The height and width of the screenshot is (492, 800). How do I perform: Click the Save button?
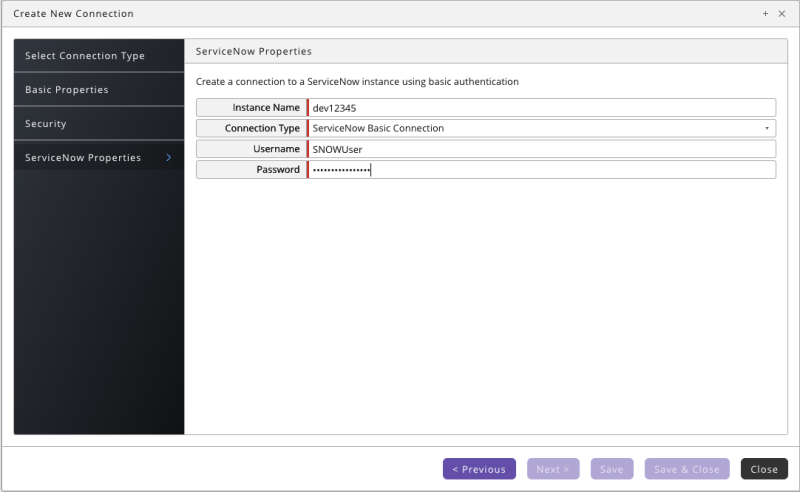point(612,469)
